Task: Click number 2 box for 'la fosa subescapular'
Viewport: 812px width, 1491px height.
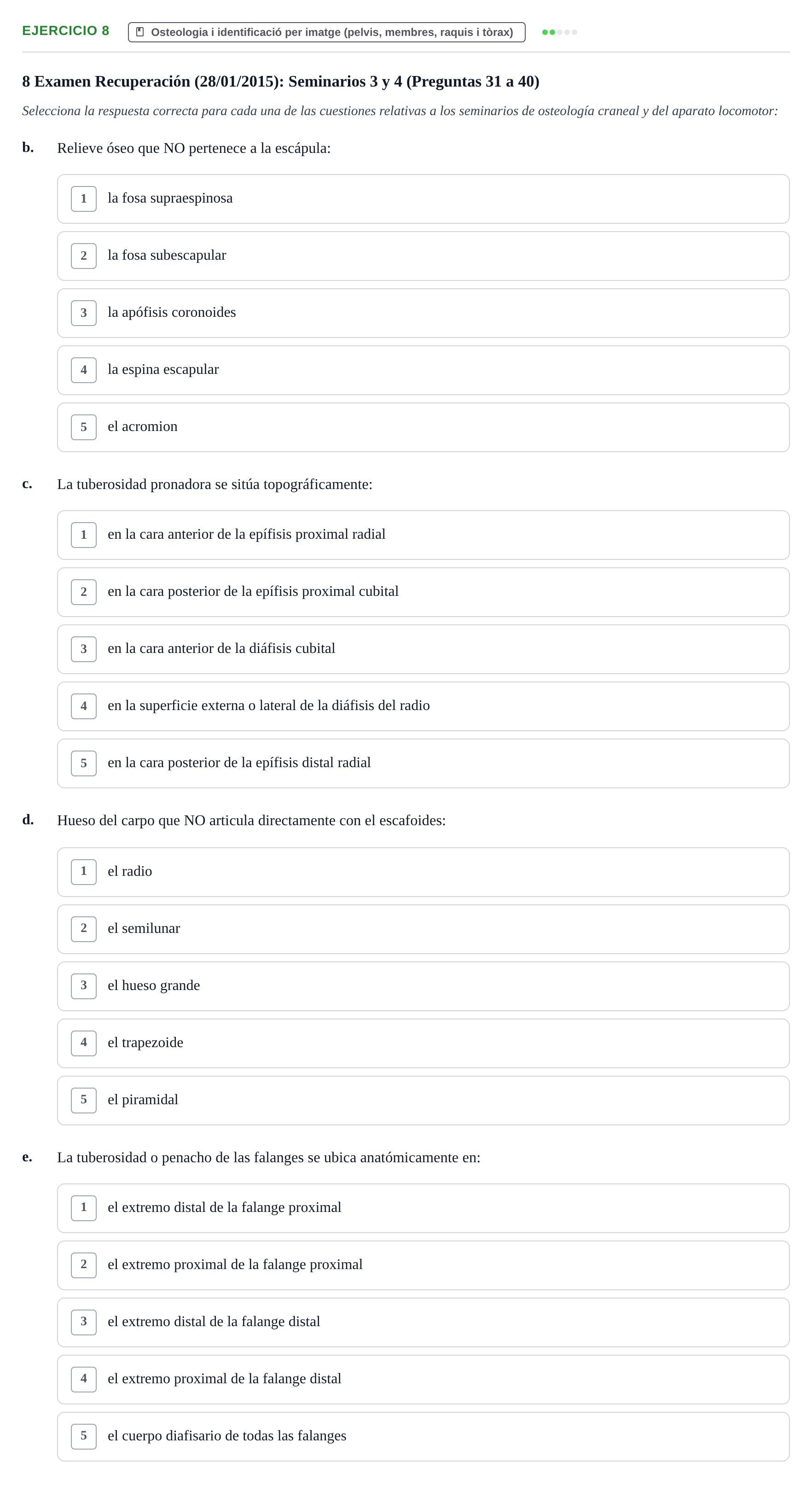Action: point(83,256)
